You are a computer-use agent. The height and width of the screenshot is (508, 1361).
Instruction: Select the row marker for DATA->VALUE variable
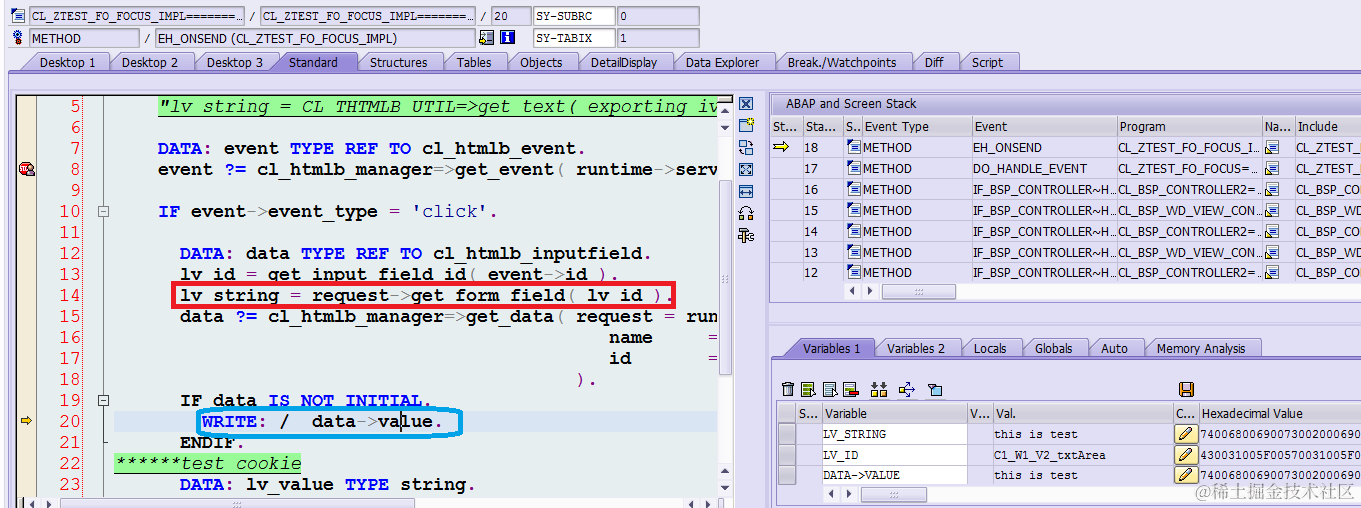tap(787, 475)
